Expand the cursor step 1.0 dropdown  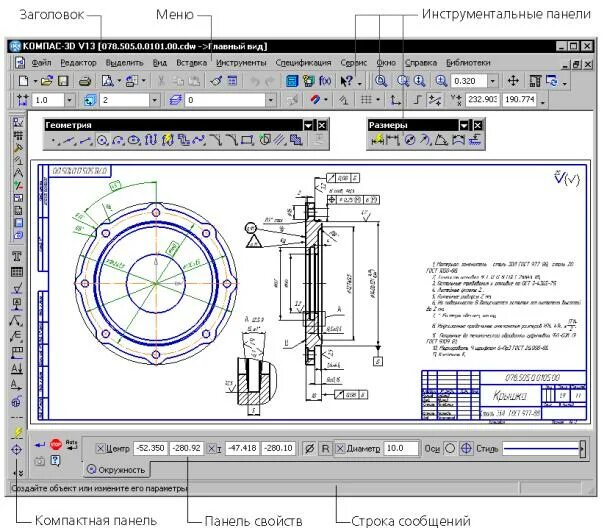point(69,100)
